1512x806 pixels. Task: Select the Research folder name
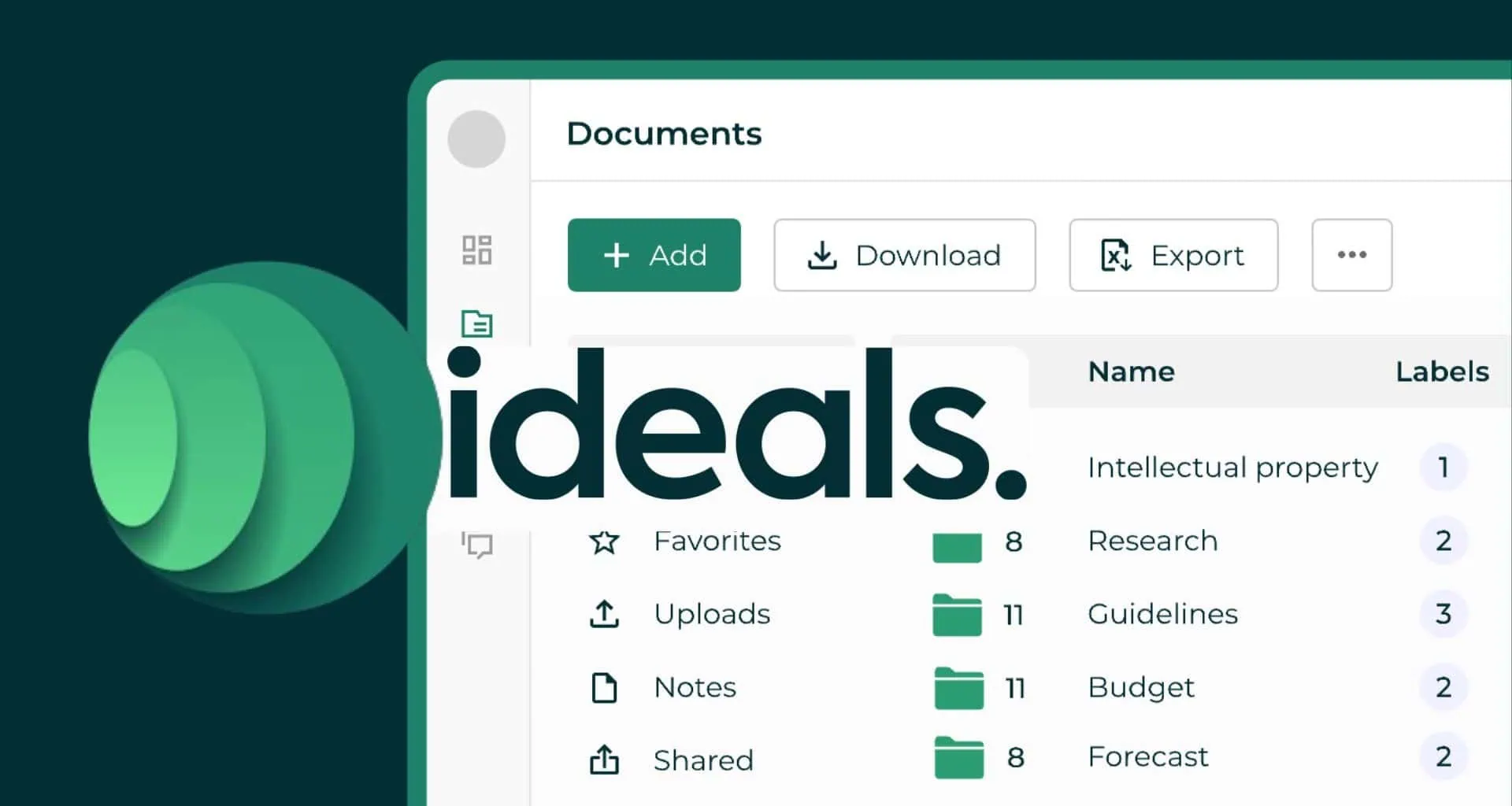(1152, 541)
